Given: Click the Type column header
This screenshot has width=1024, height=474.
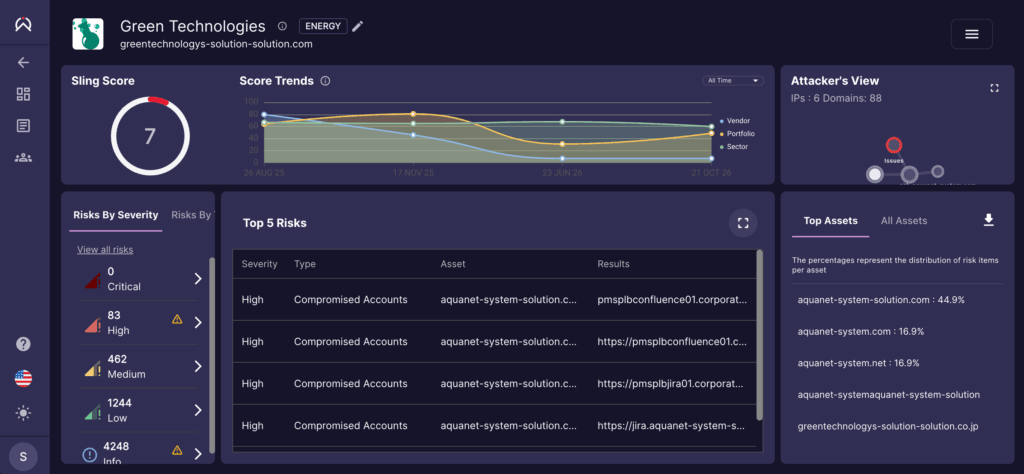Looking at the screenshot, I should (305, 264).
